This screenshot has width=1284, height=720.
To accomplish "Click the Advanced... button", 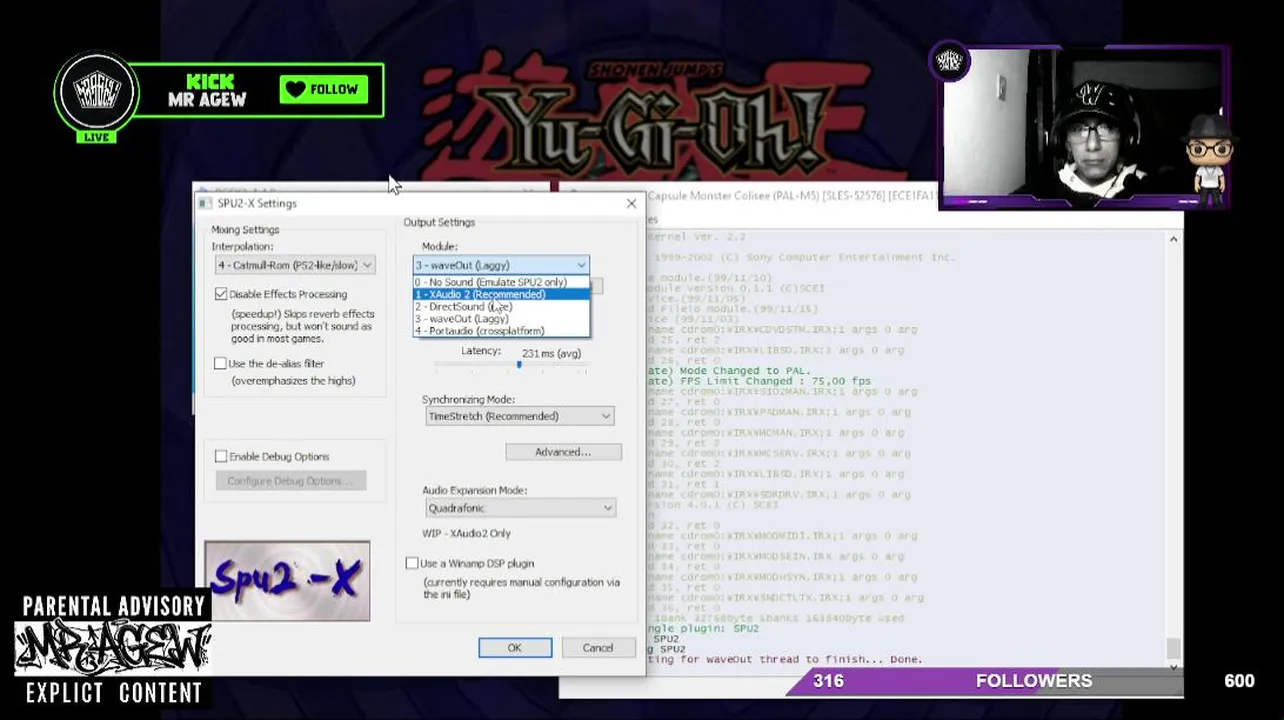I will click(x=563, y=452).
